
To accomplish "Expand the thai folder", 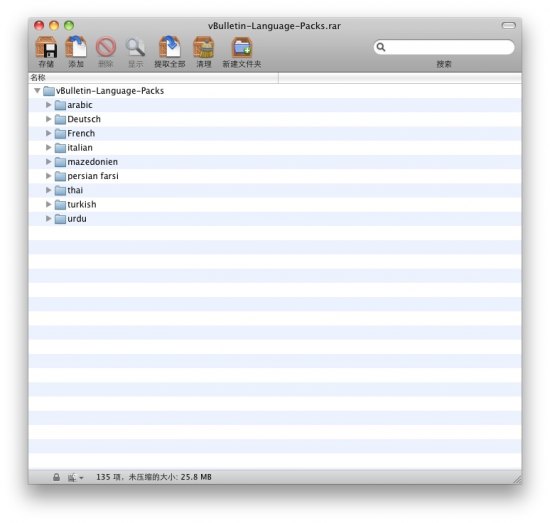I will point(48,190).
